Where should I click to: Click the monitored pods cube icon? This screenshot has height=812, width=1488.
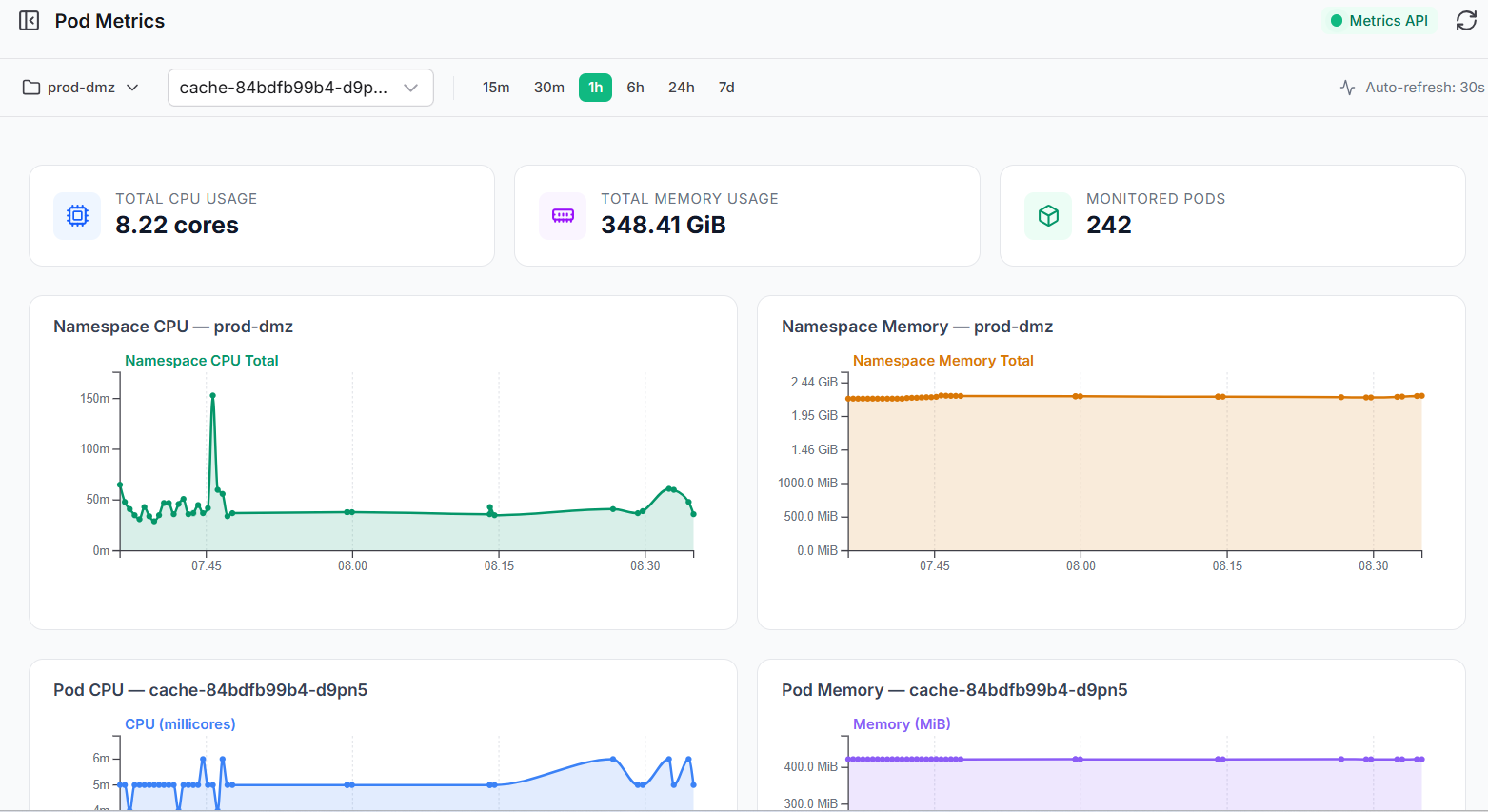[1049, 215]
